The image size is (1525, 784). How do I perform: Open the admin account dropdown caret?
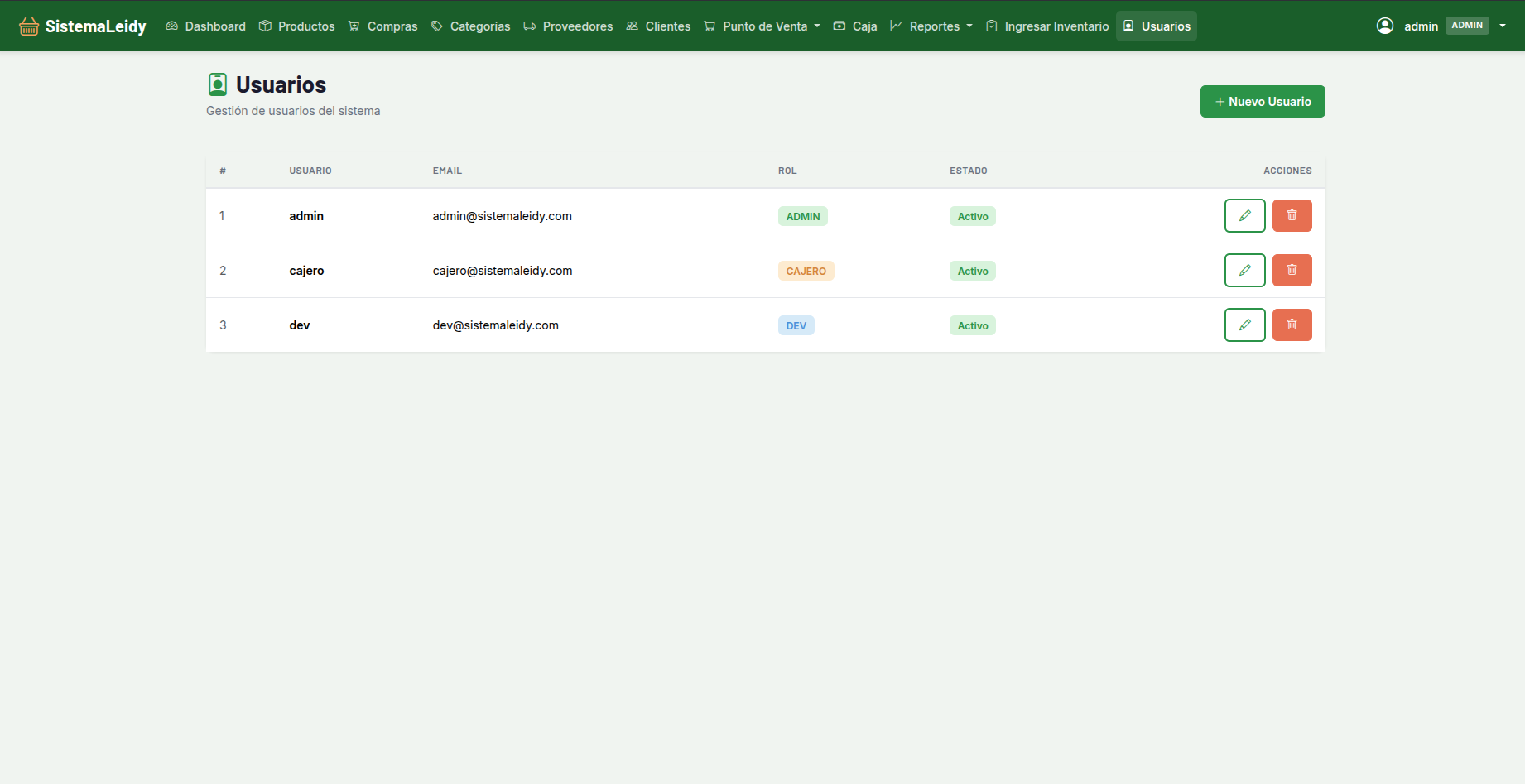coord(1503,26)
